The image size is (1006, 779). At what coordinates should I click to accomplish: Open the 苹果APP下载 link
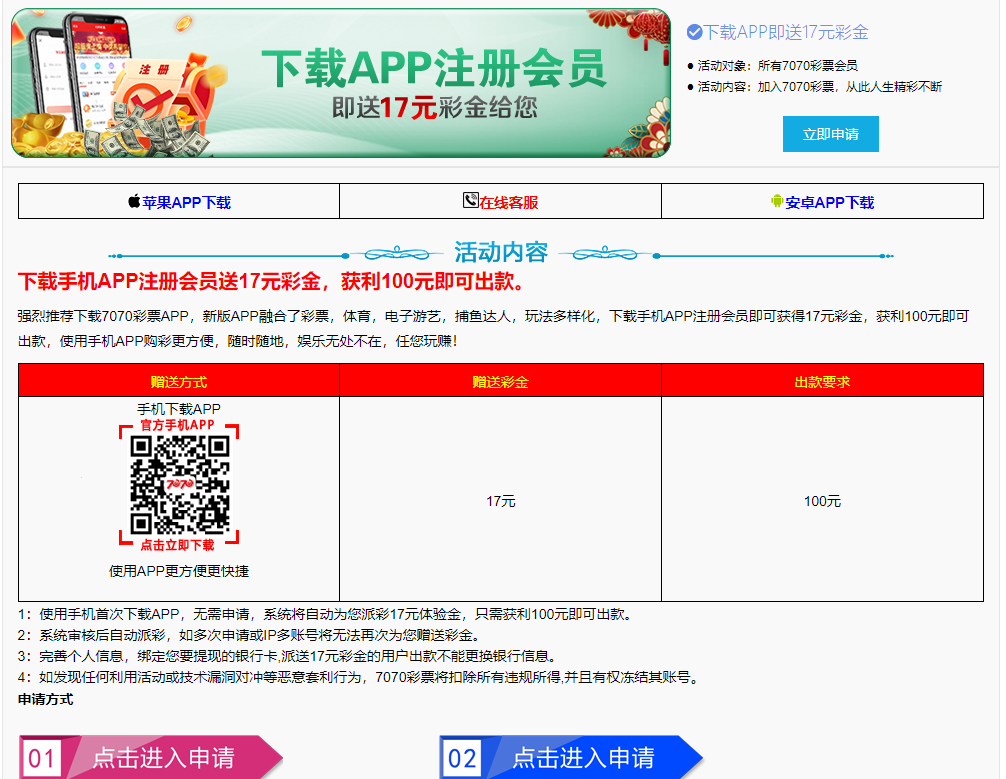click(x=186, y=202)
